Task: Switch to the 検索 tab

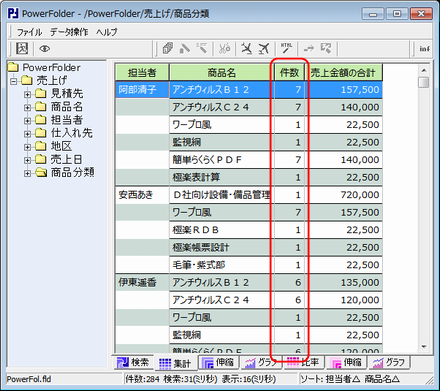Action: click(x=133, y=362)
